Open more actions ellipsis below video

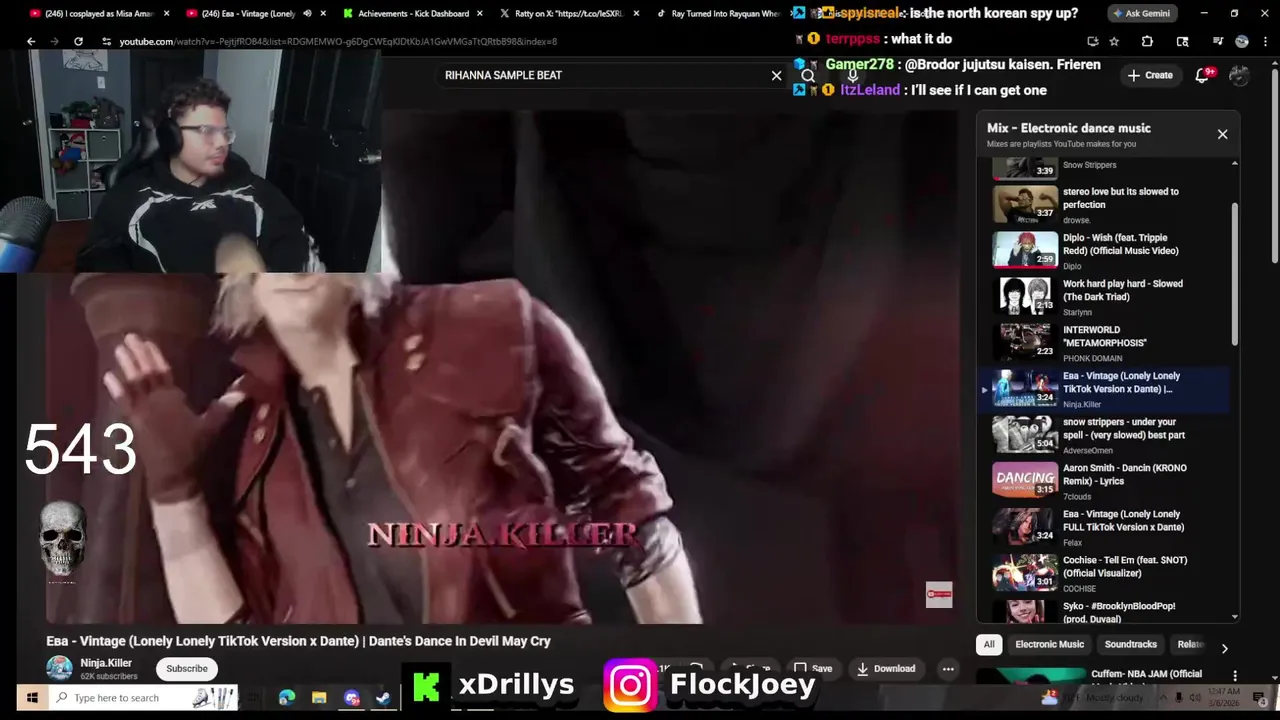pyautogui.click(x=948, y=668)
